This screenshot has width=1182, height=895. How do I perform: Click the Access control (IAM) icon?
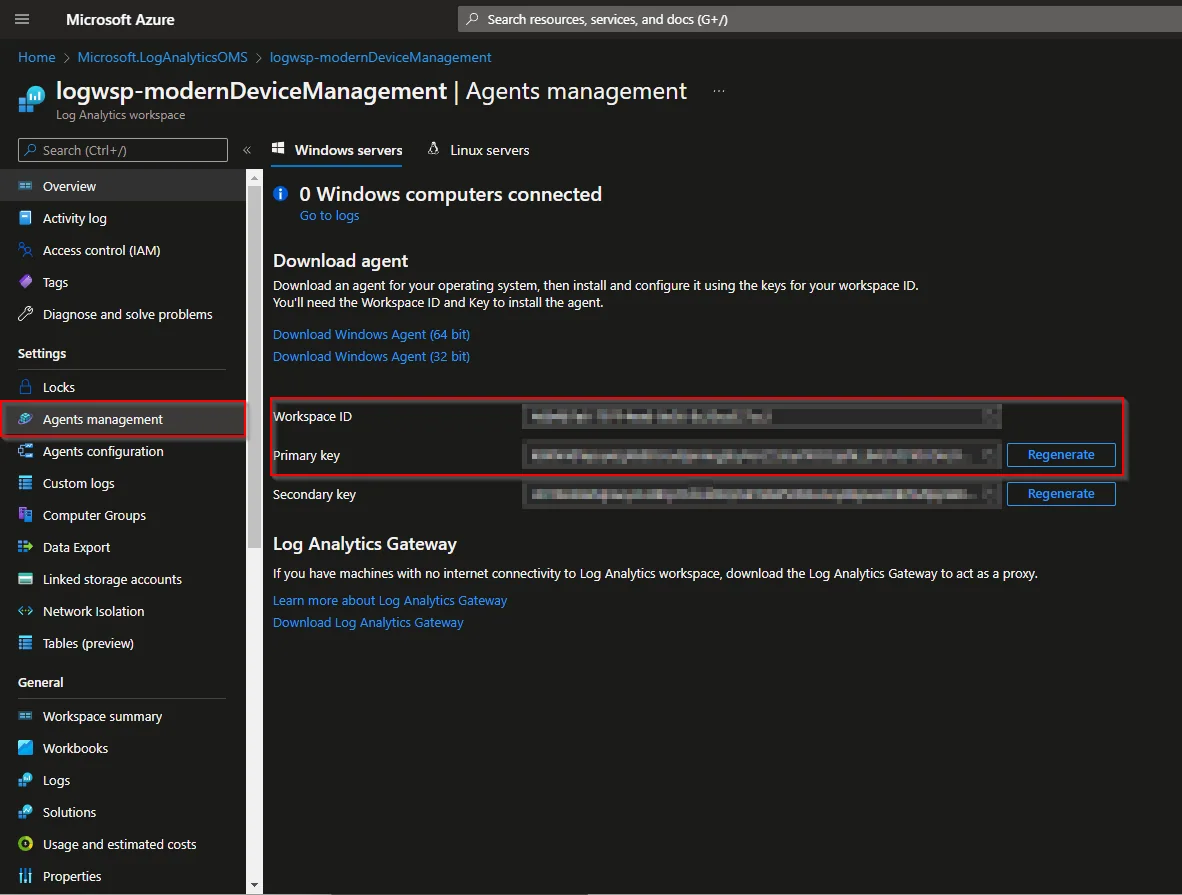pos(26,250)
